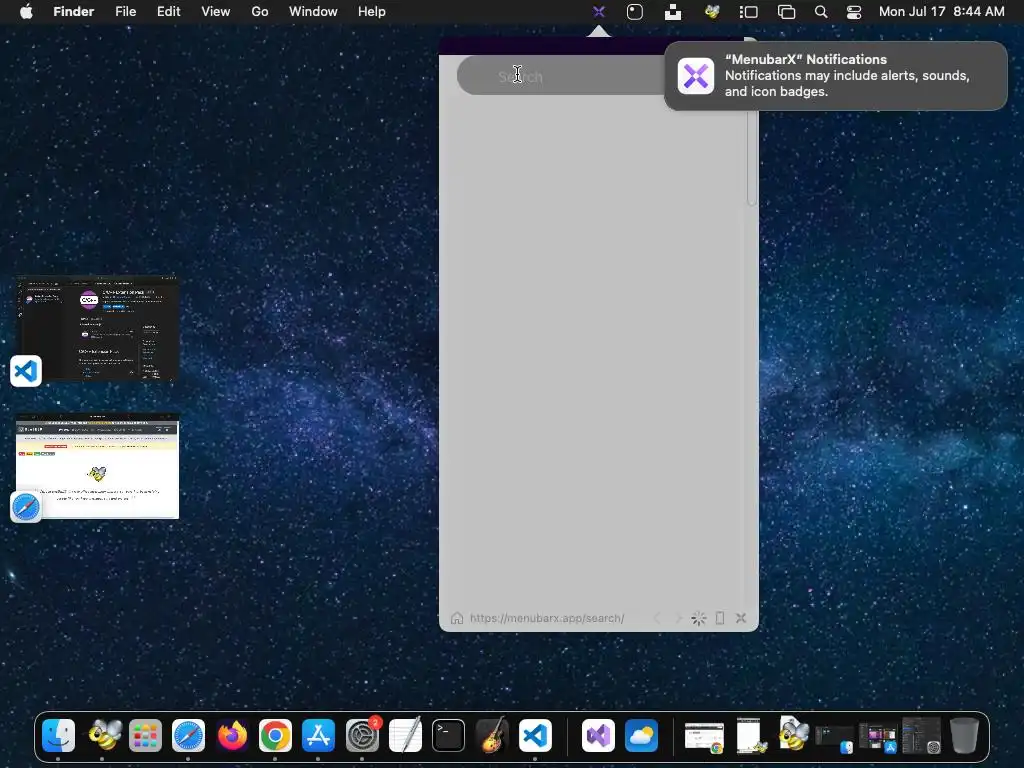Image resolution: width=1024 pixels, height=768 pixels.
Task: Click the overlapping windows menu bar icon
Action: click(x=786, y=12)
